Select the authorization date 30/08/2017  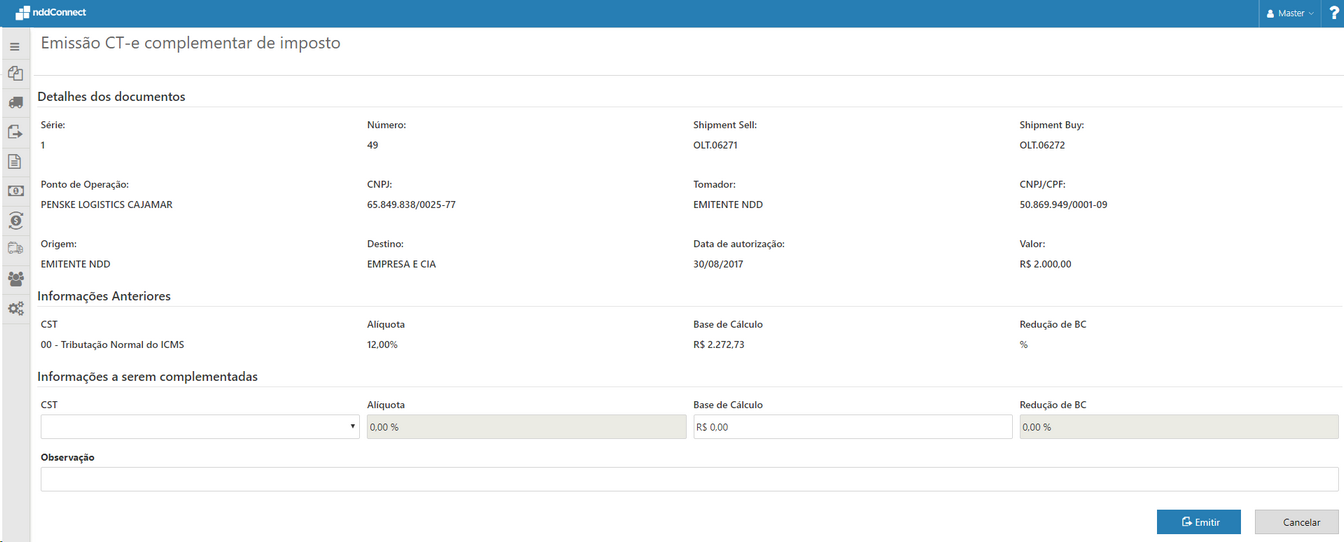(x=718, y=264)
